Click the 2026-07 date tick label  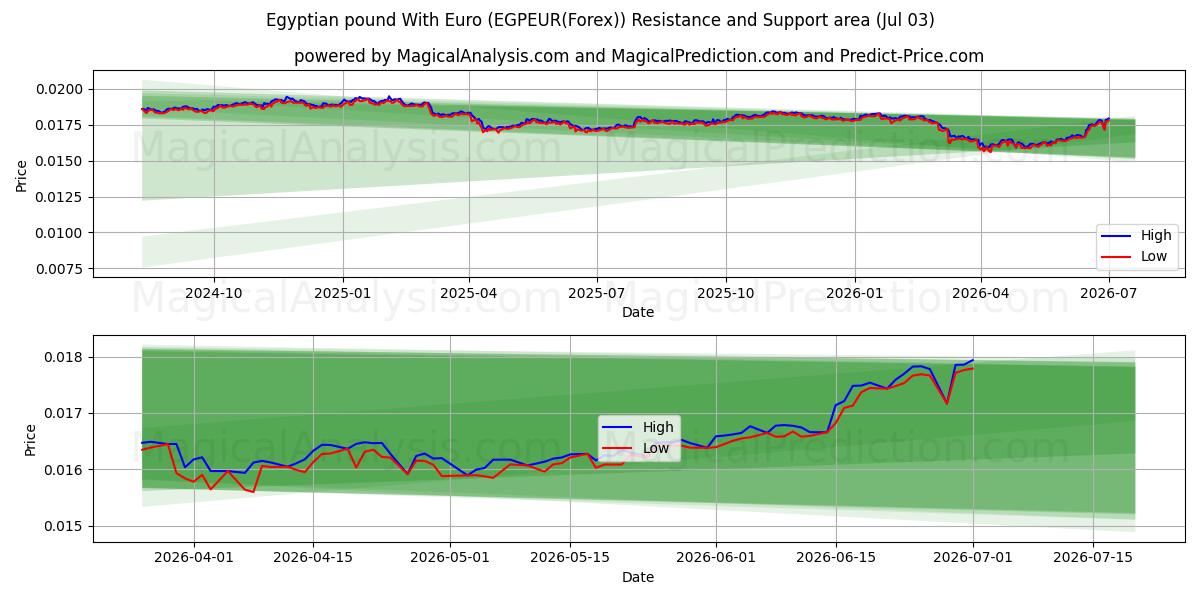pyautogui.click(x=1108, y=293)
